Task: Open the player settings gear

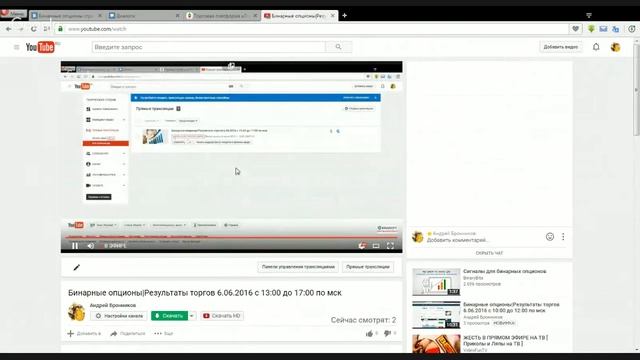Action: [362, 246]
